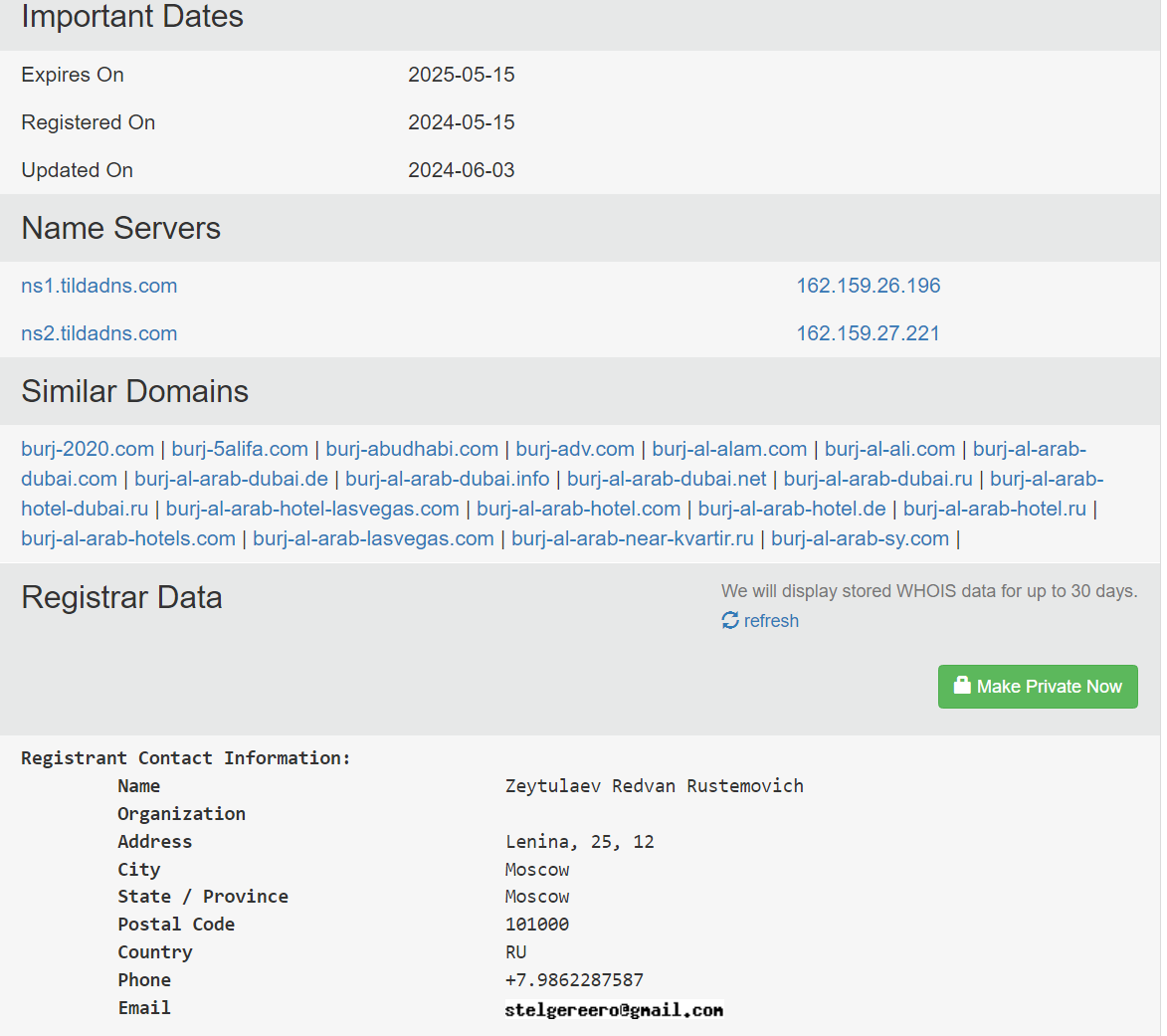Click the burj-al-arab-dubai.info link
The width and height of the screenshot is (1167, 1036).
click(x=448, y=479)
